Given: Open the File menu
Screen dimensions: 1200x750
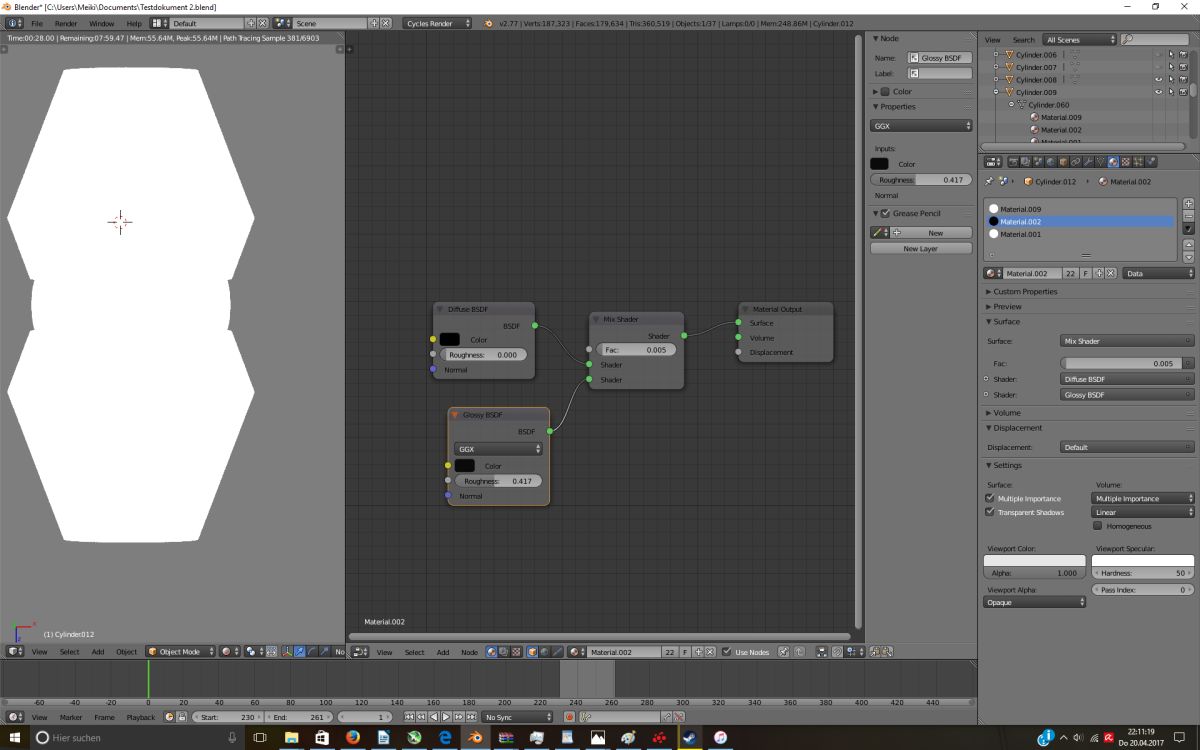Looking at the screenshot, I should pos(37,22).
